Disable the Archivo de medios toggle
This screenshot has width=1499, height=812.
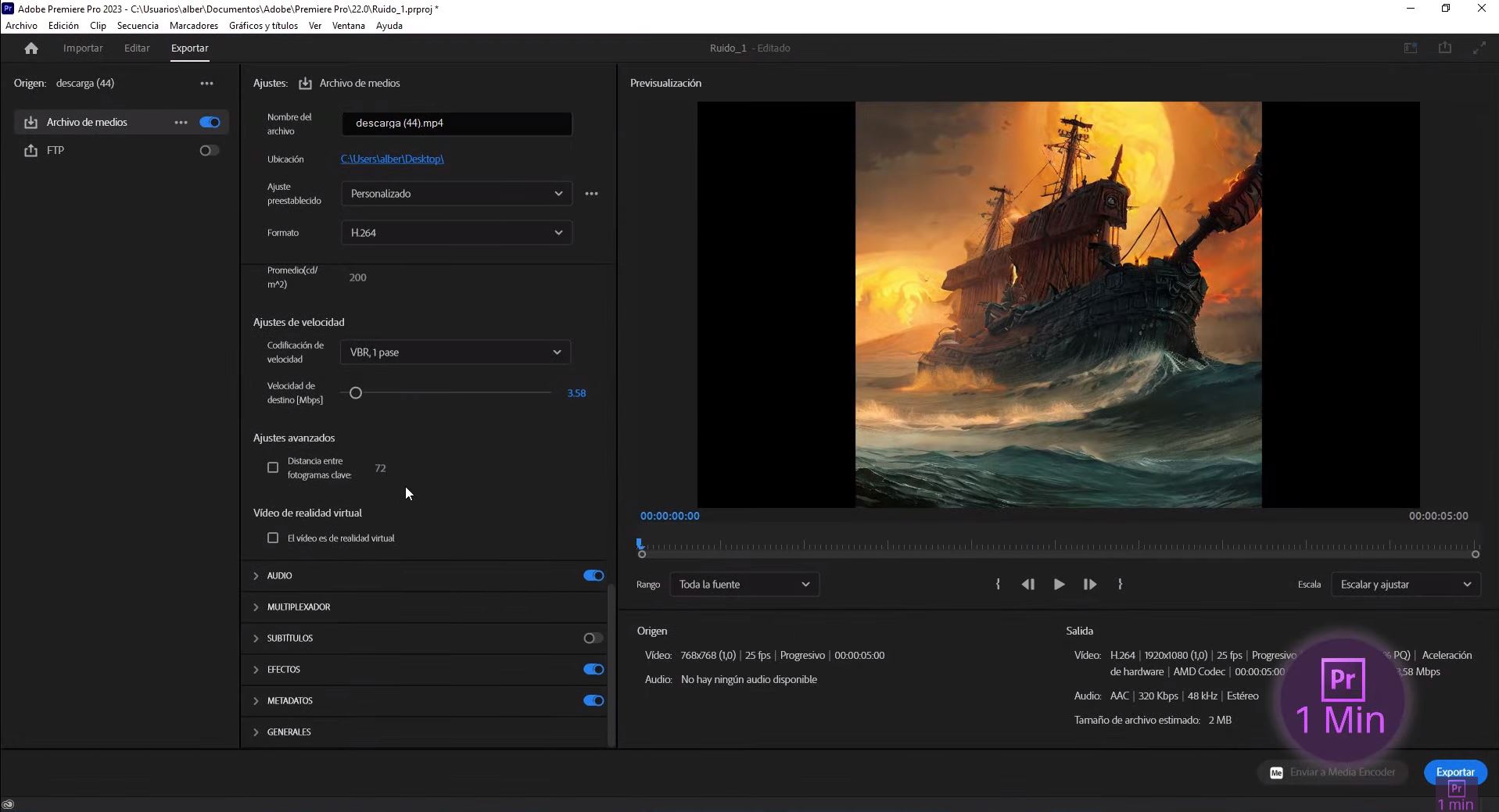tap(210, 122)
